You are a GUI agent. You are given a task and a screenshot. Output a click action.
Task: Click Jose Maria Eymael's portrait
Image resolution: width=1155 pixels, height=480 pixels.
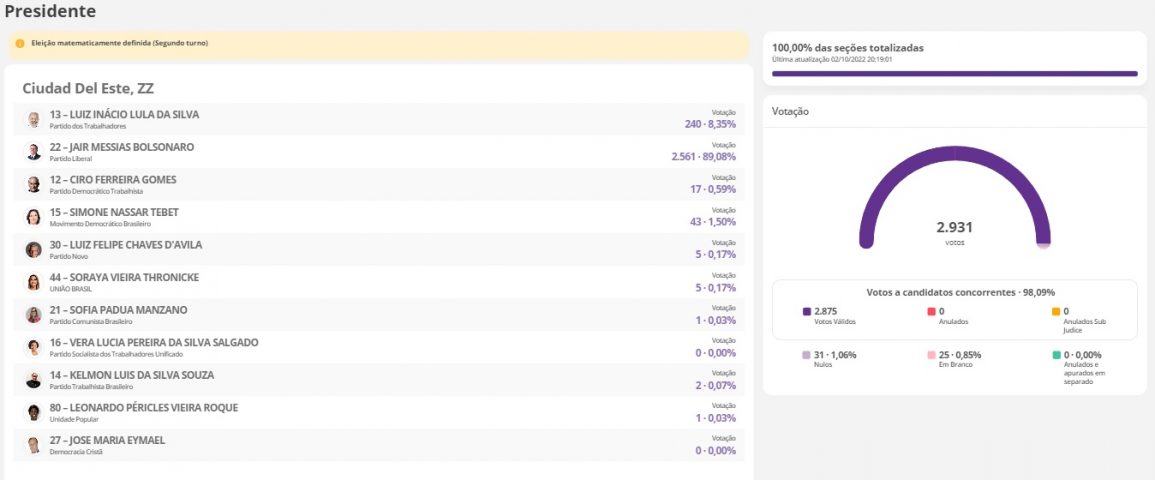pyautogui.click(x=34, y=445)
